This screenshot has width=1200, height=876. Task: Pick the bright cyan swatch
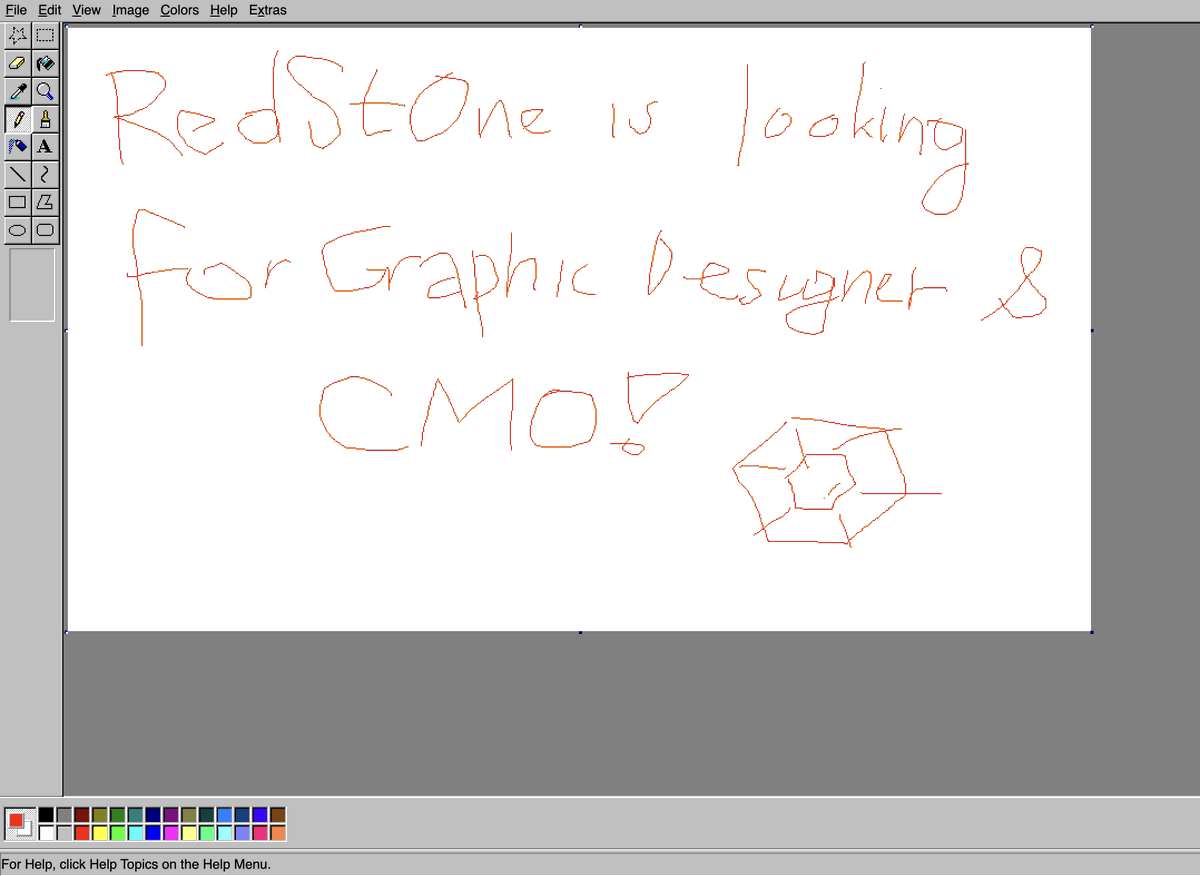pyautogui.click(x=136, y=833)
